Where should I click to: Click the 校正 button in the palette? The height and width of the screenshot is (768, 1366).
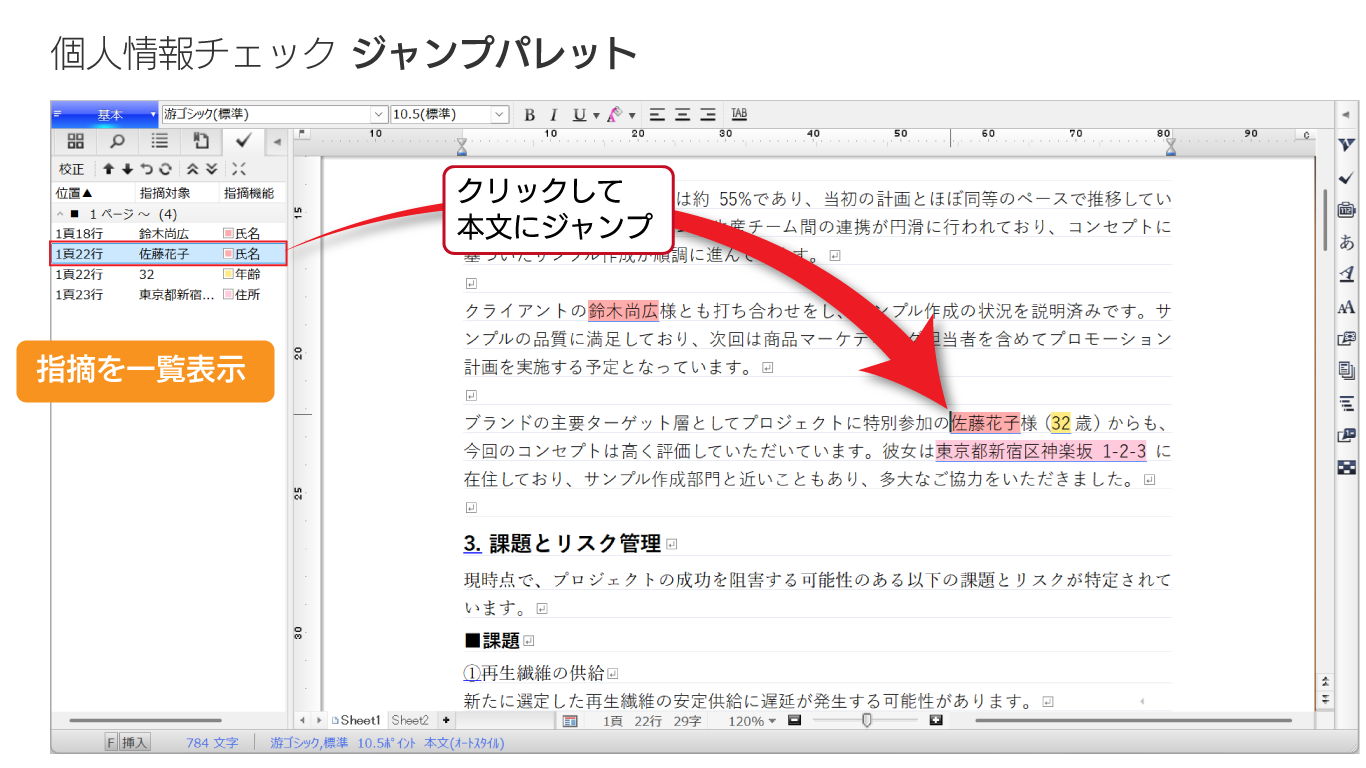click(x=72, y=169)
